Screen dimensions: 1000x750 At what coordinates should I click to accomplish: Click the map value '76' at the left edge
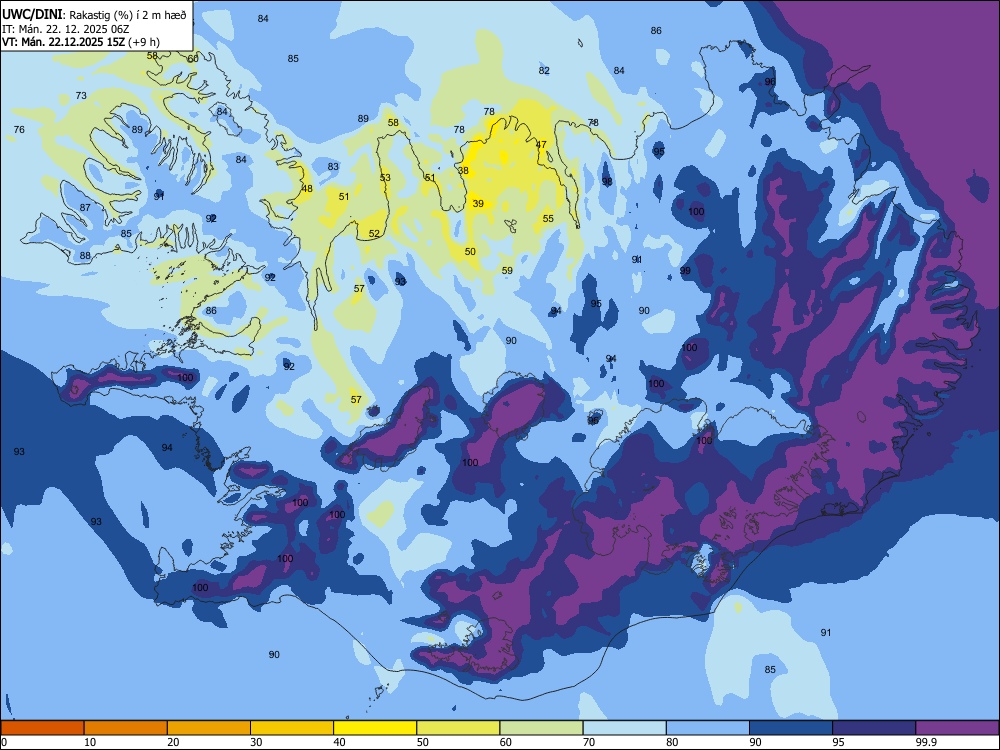point(19,129)
